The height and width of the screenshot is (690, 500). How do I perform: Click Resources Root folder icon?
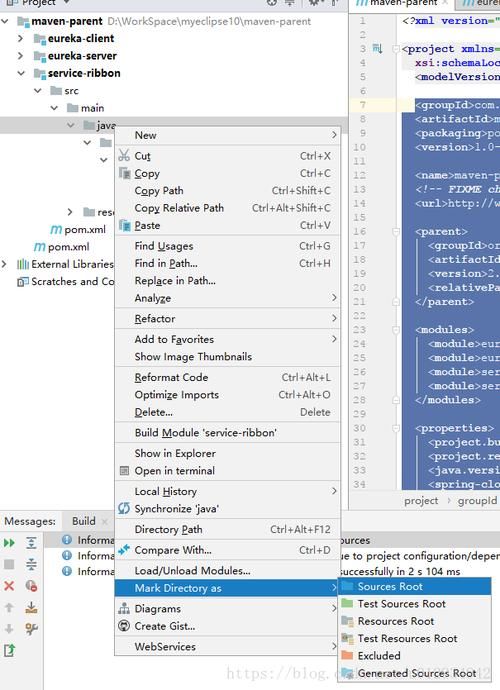coord(348,621)
